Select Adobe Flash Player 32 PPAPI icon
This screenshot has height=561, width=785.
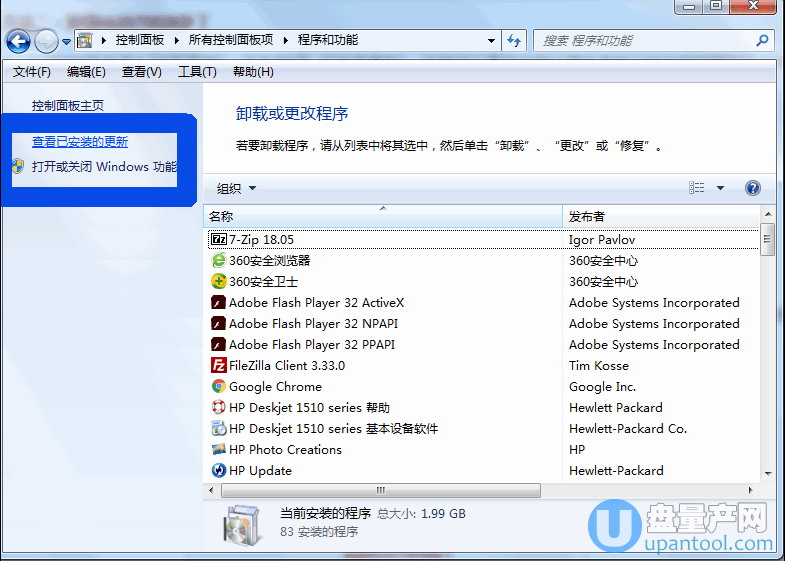[x=218, y=345]
